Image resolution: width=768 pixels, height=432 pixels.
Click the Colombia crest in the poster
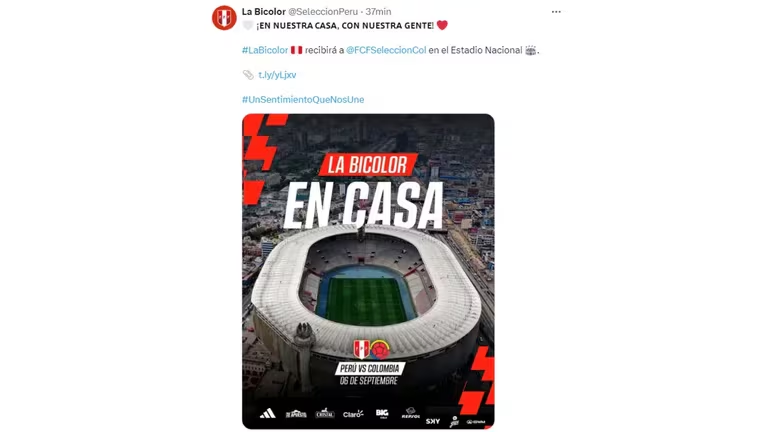tap(380, 350)
